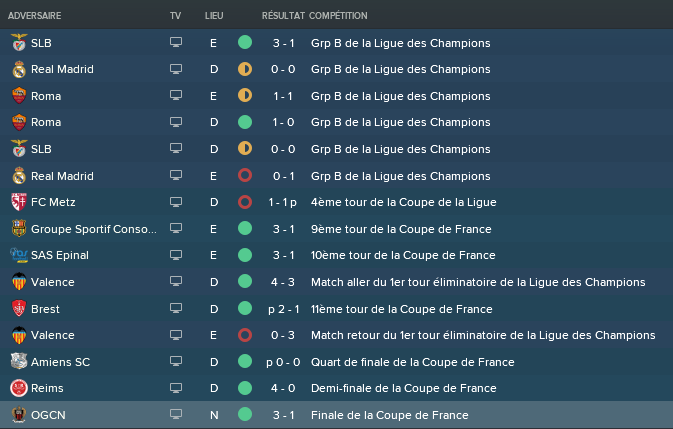Open Demi-finale de la Coupe de France competition

(403, 388)
